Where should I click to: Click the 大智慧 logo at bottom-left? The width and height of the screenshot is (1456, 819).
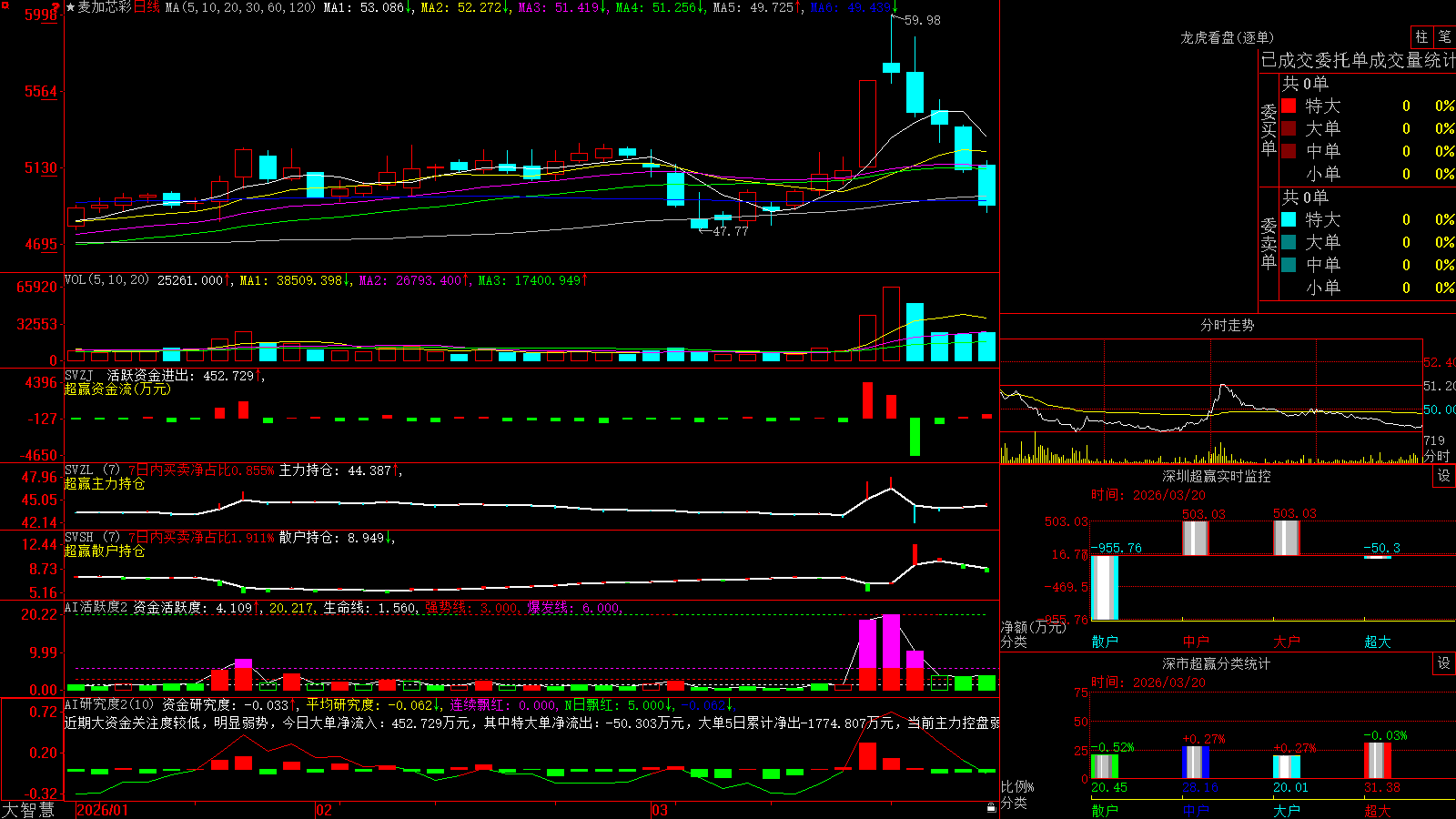coord(28,810)
